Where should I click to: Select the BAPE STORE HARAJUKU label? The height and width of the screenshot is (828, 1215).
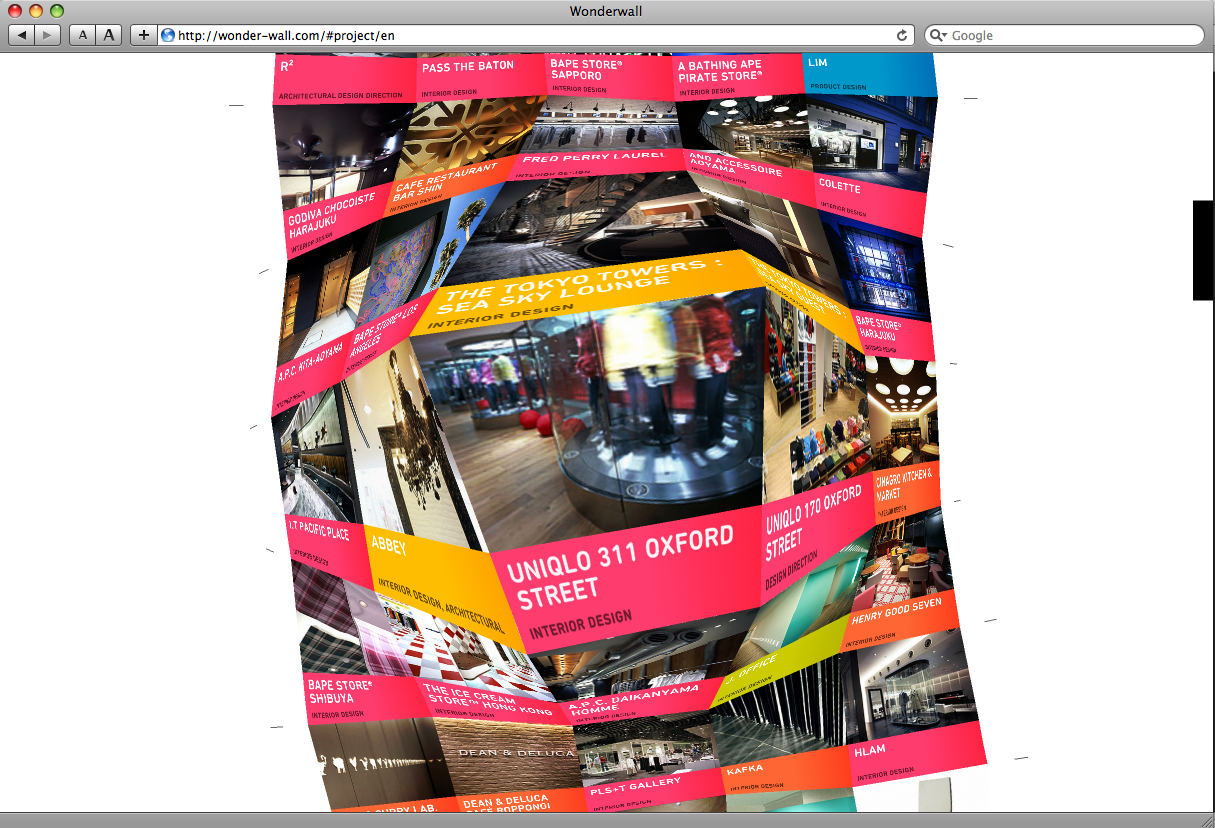[x=892, y=335]
